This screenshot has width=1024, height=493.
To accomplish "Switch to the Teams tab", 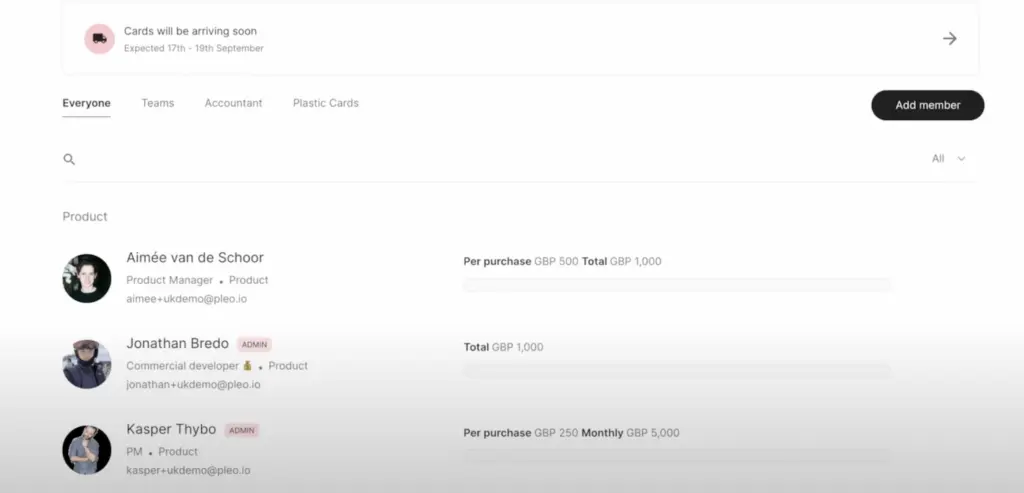I will [x=157, y=103].
